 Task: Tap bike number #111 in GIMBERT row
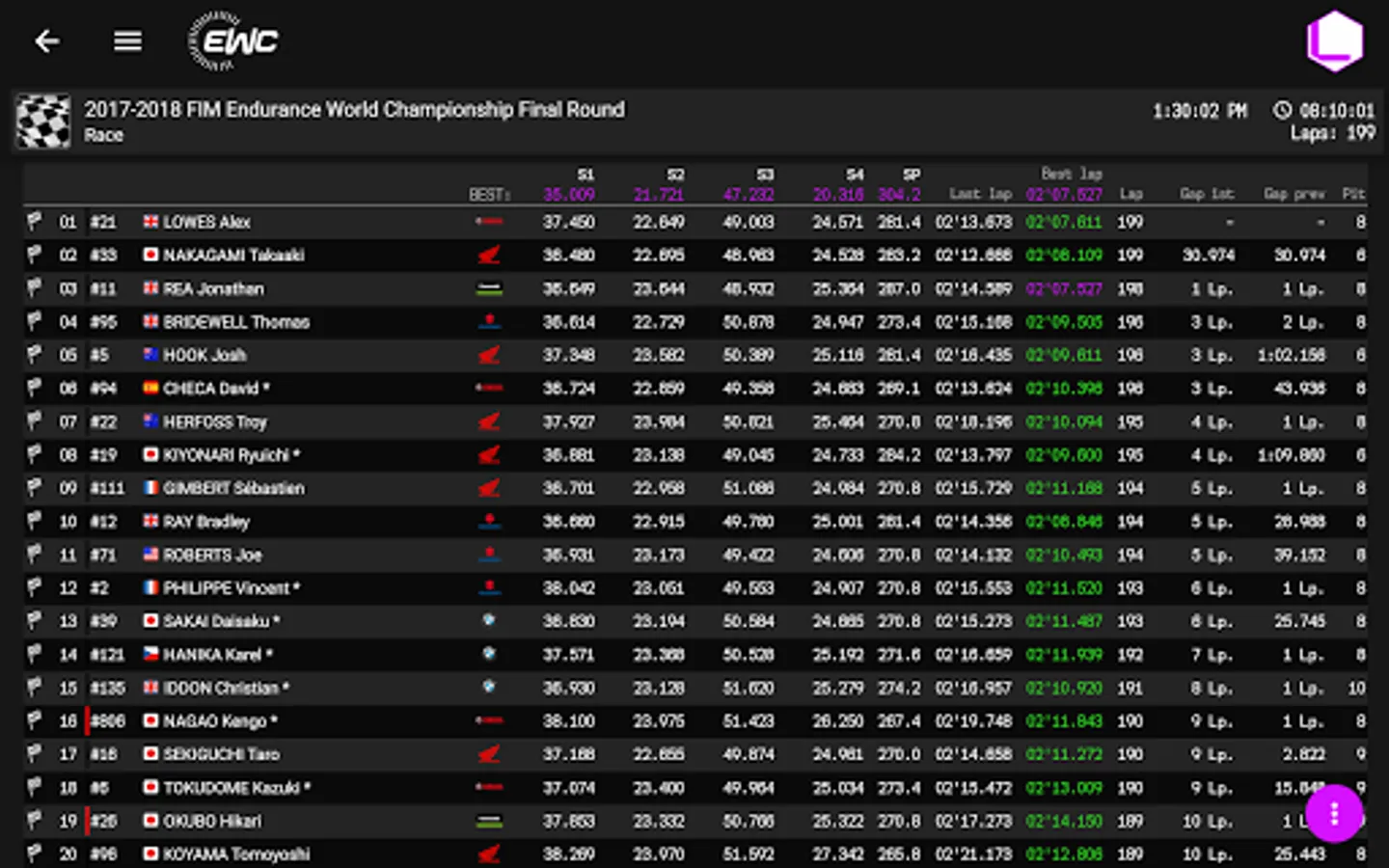(107, 488)
